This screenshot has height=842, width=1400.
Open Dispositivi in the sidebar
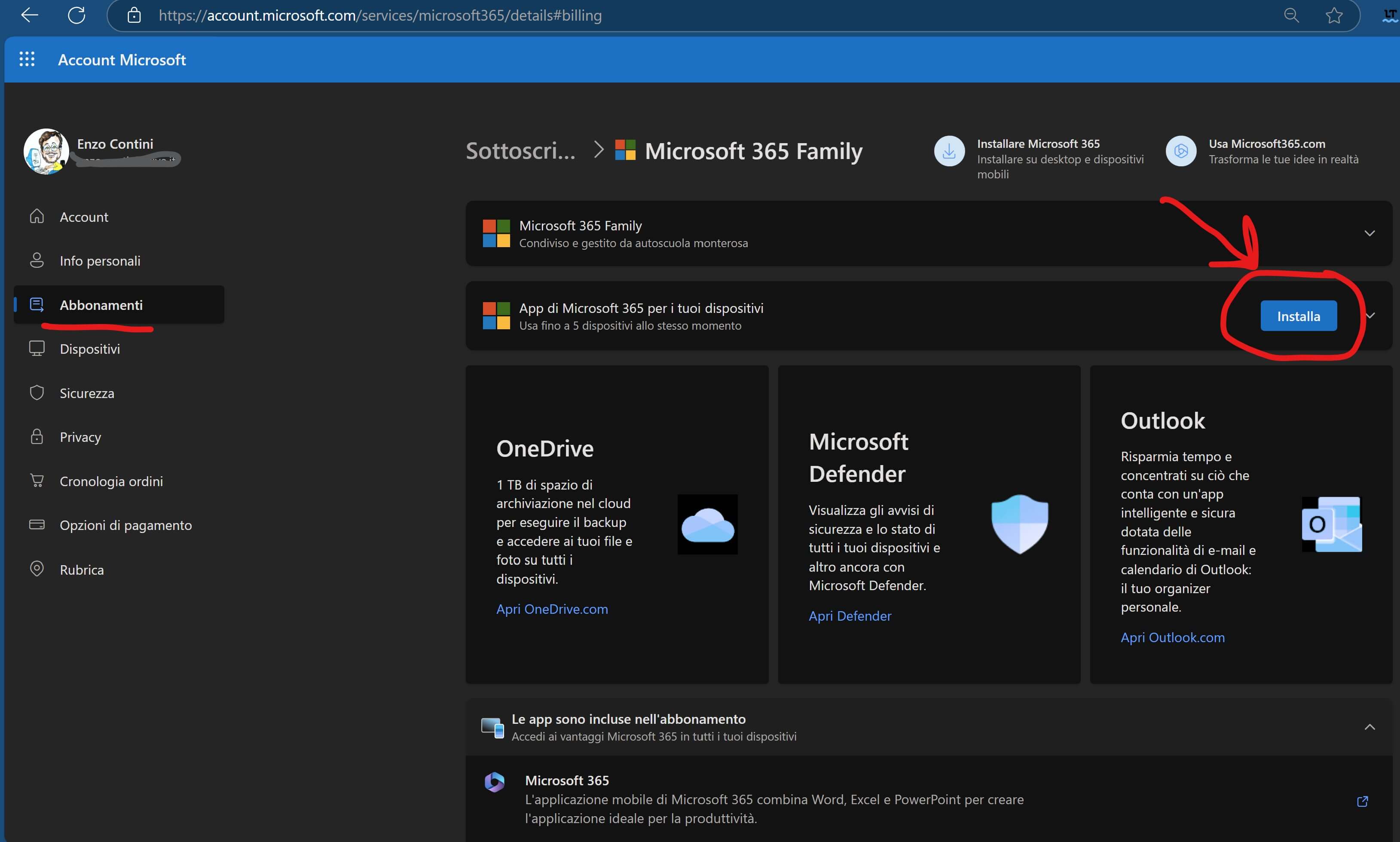tap(90, 349)
